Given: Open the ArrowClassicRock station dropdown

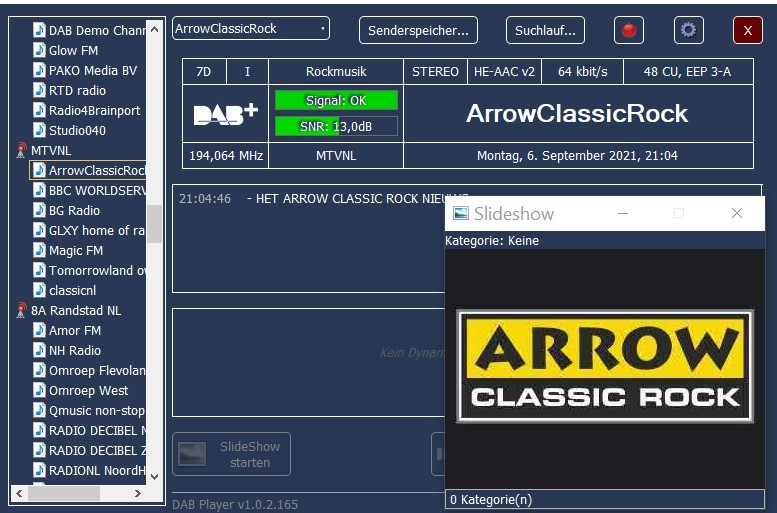Looking at the screenshot, I should point(250,29).
